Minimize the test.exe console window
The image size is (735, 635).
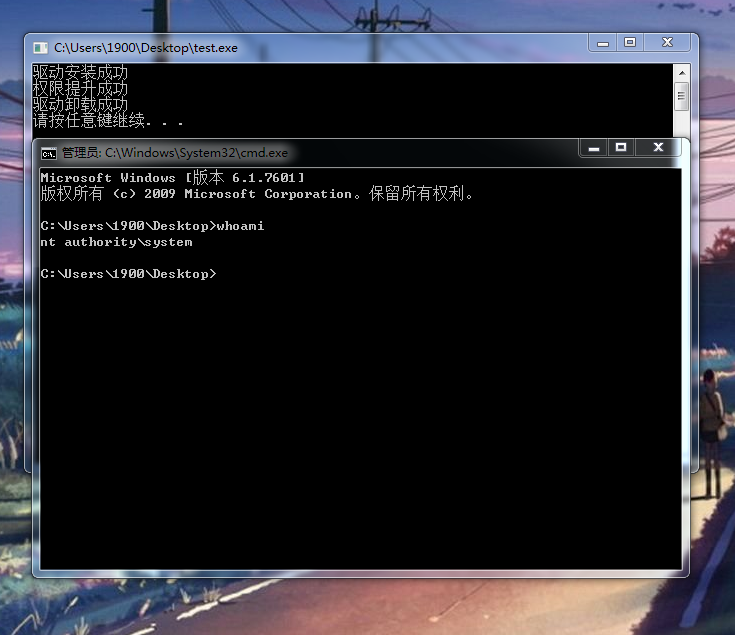603,43
